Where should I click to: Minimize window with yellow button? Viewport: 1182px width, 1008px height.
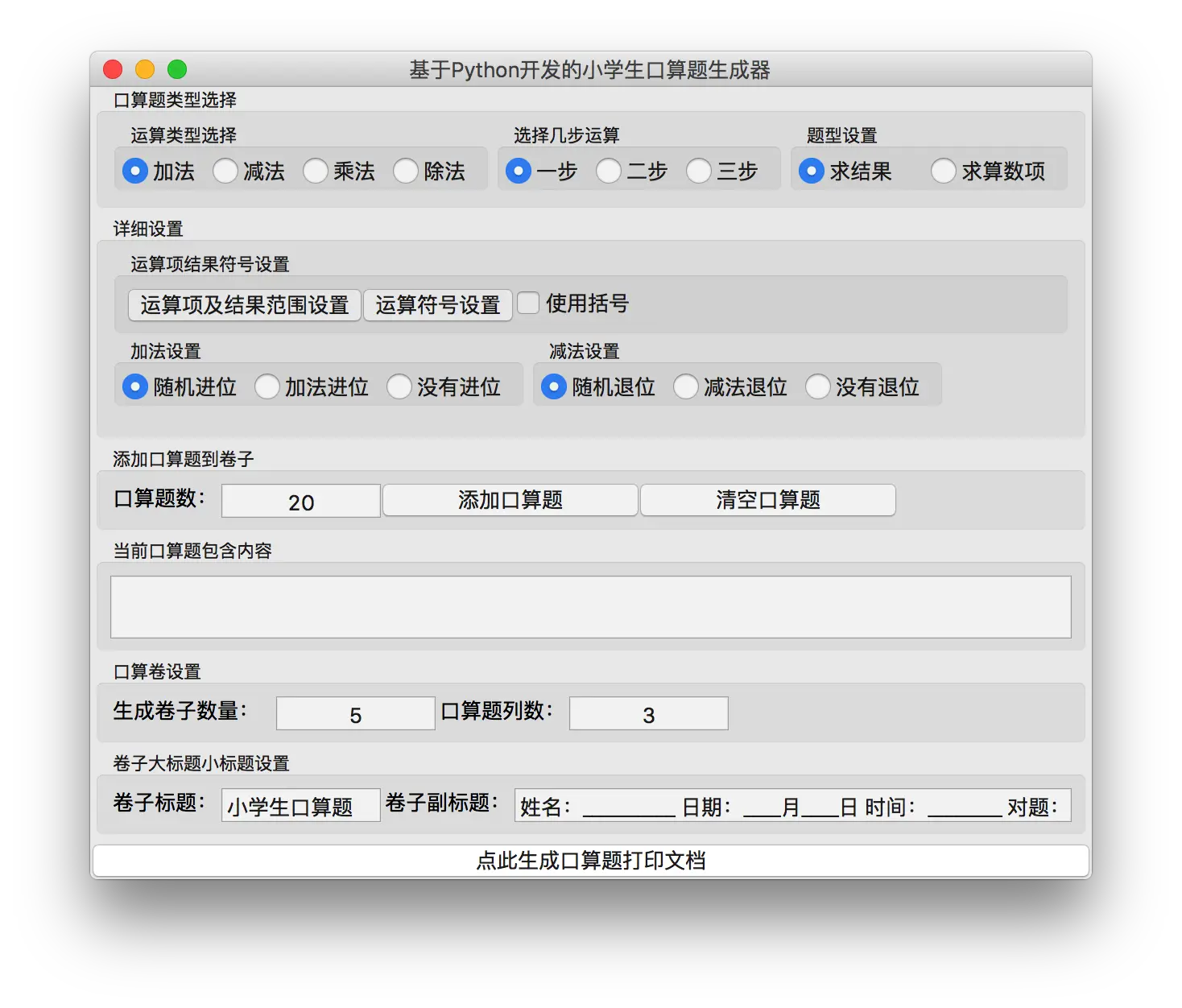point(145,70)
